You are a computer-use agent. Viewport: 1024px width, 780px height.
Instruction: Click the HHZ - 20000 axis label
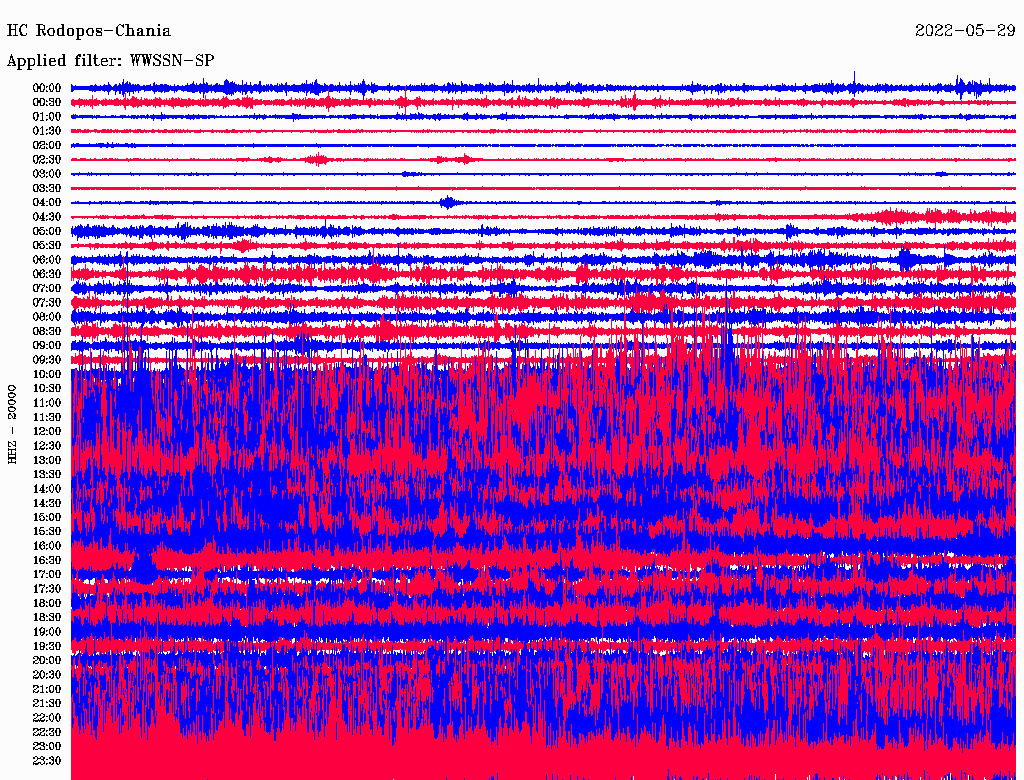(x=13, y=423)
